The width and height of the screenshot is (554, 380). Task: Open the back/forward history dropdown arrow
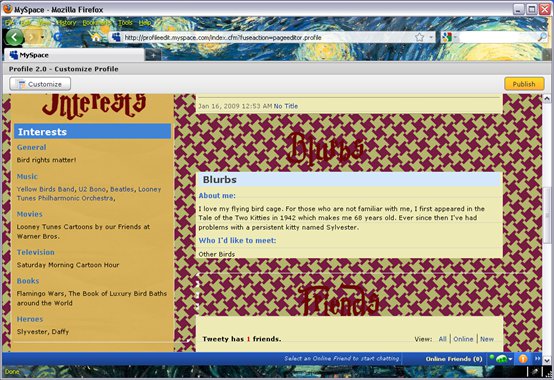(x=42, y=37)
